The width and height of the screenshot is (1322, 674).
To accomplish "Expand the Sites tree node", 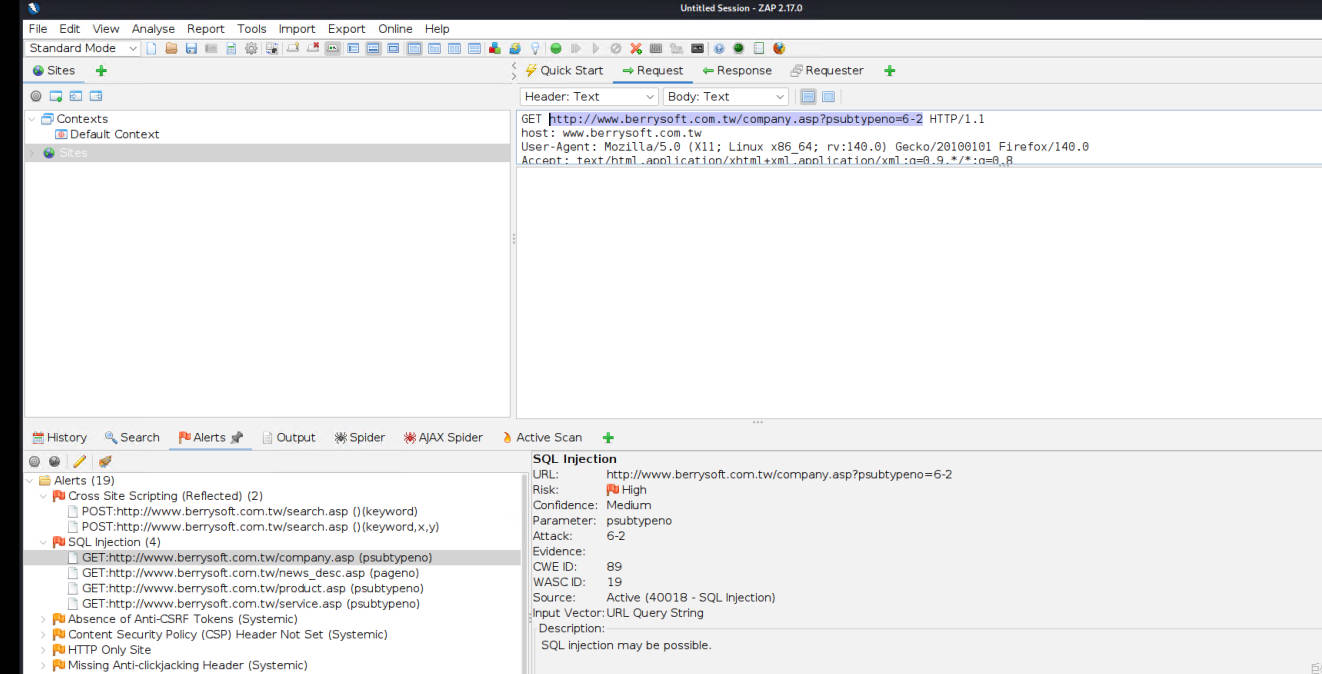I will pos(31,153).
